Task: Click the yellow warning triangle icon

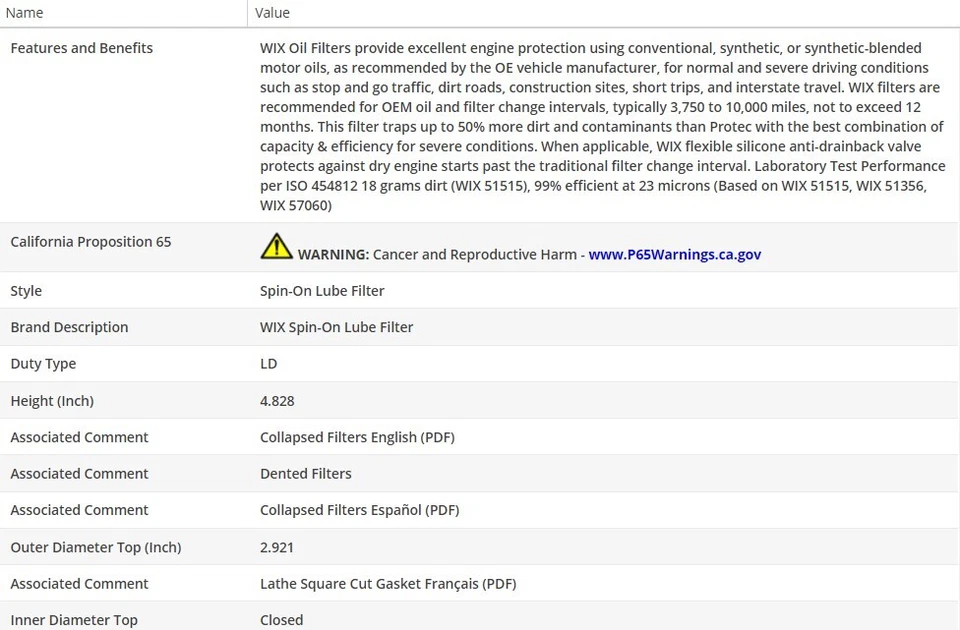Action: click(276, 247)
